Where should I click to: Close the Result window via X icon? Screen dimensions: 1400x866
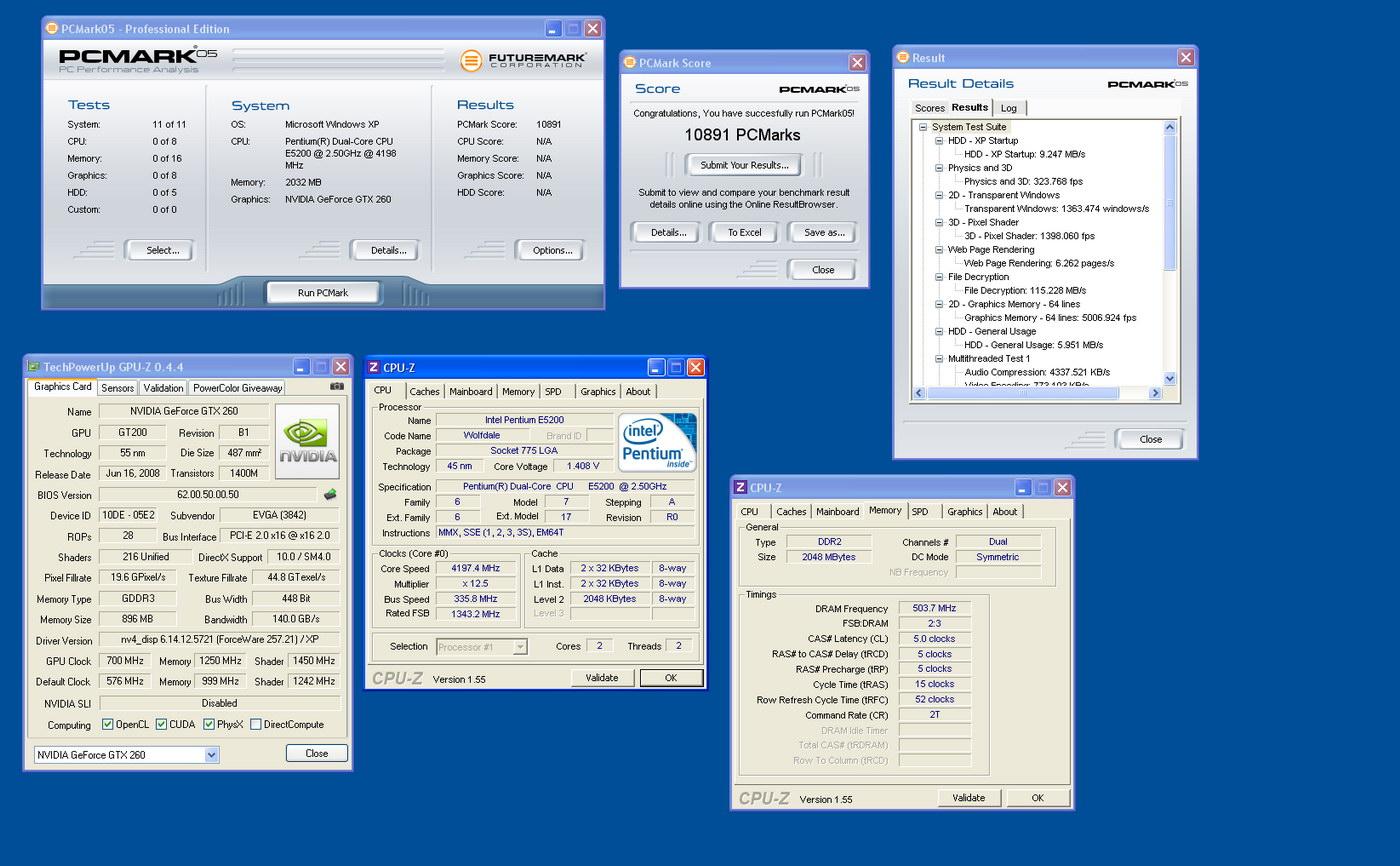click(1185, 57)
